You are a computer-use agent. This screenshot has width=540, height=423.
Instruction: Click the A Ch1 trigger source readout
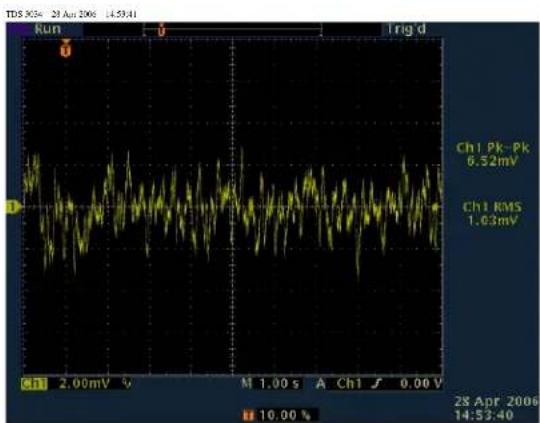pyautogui.click(x=339, y=383)
